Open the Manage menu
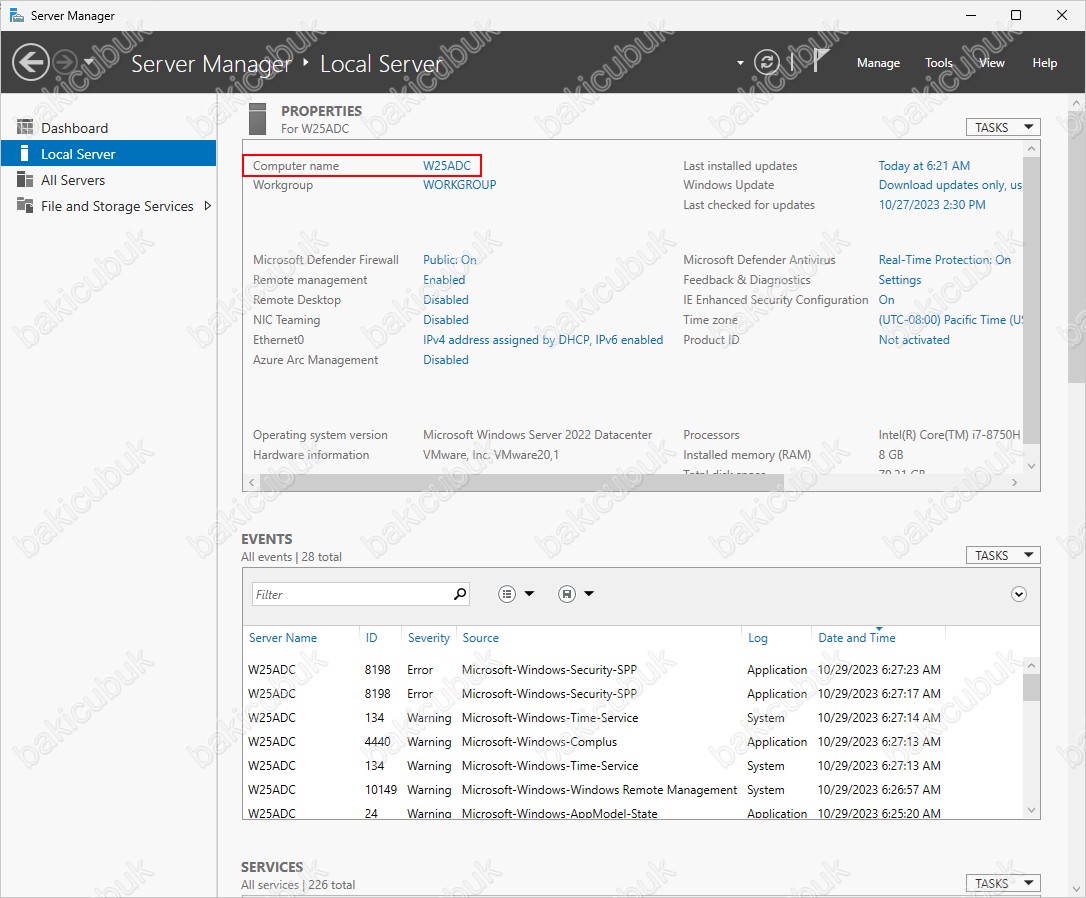Screen dimensions: 1086x898 pyautogui.click(x=878, y=63)
